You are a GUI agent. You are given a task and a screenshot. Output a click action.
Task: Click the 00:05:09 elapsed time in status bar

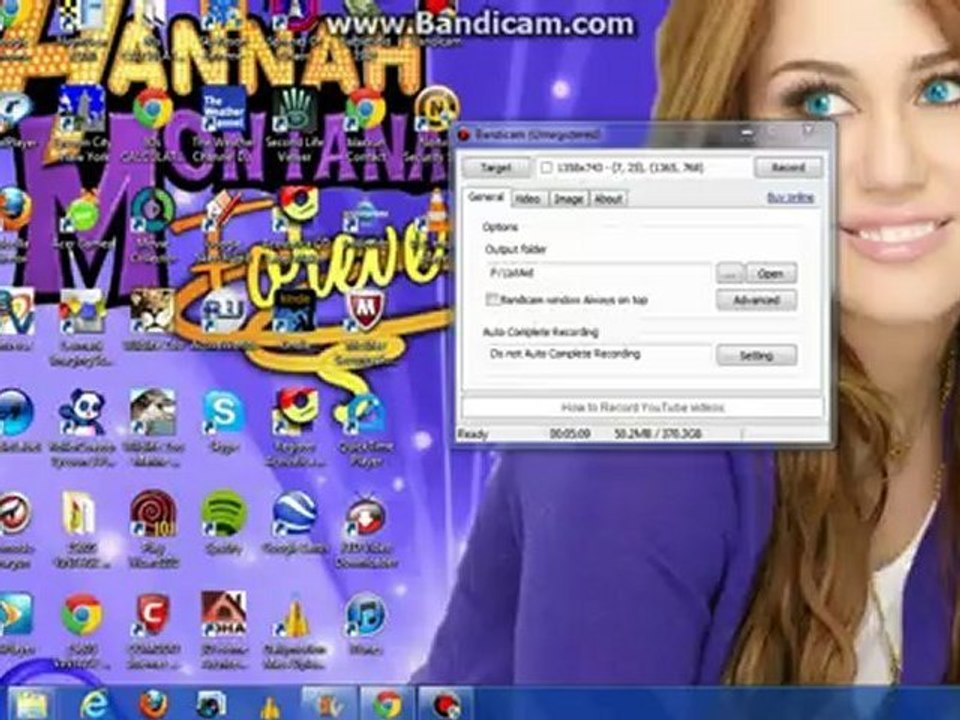(570, 434)
